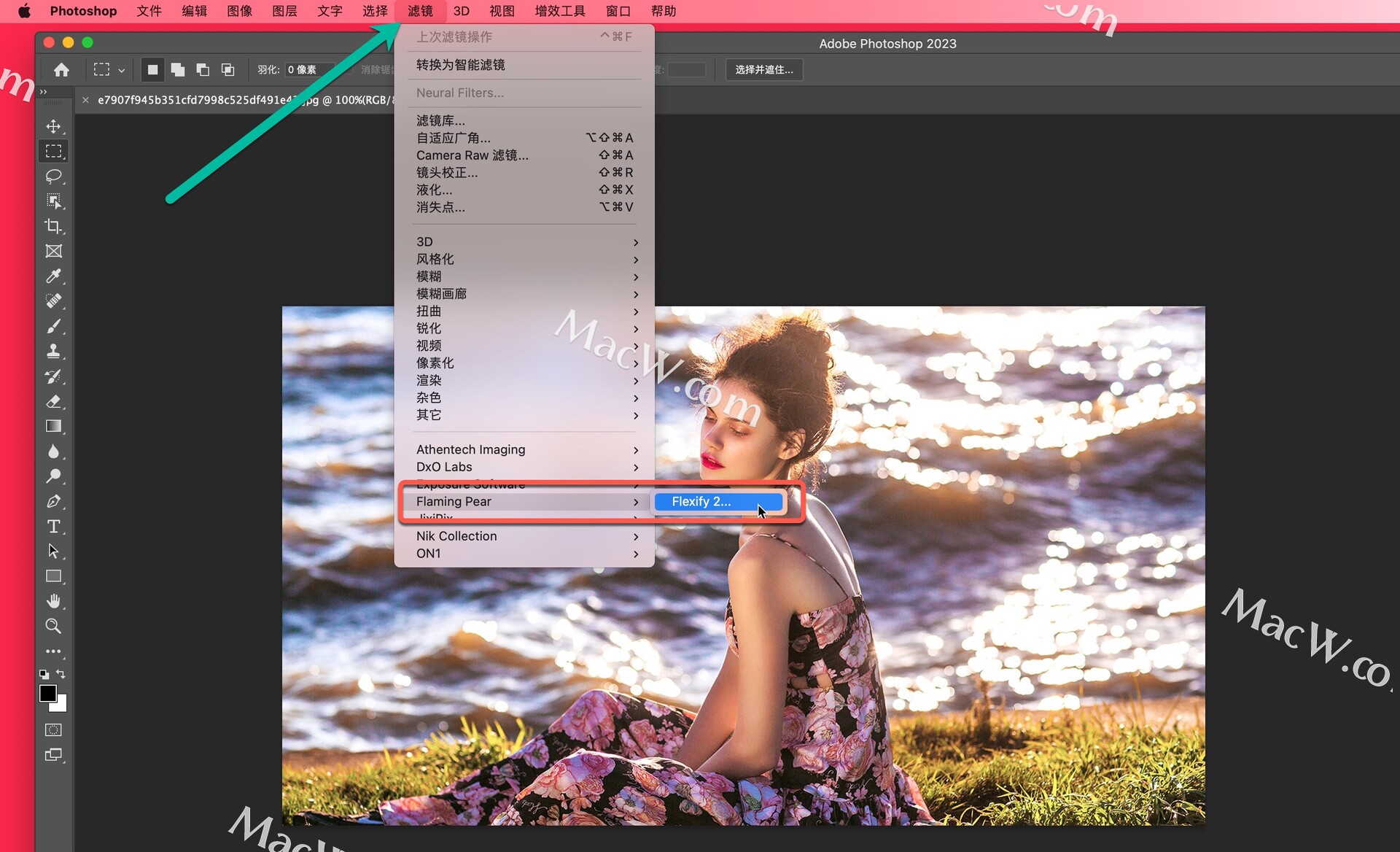Screen dimensions: 1400x852
Task: Expand the 扭曲 filter submenu
Action: point(524,311)
